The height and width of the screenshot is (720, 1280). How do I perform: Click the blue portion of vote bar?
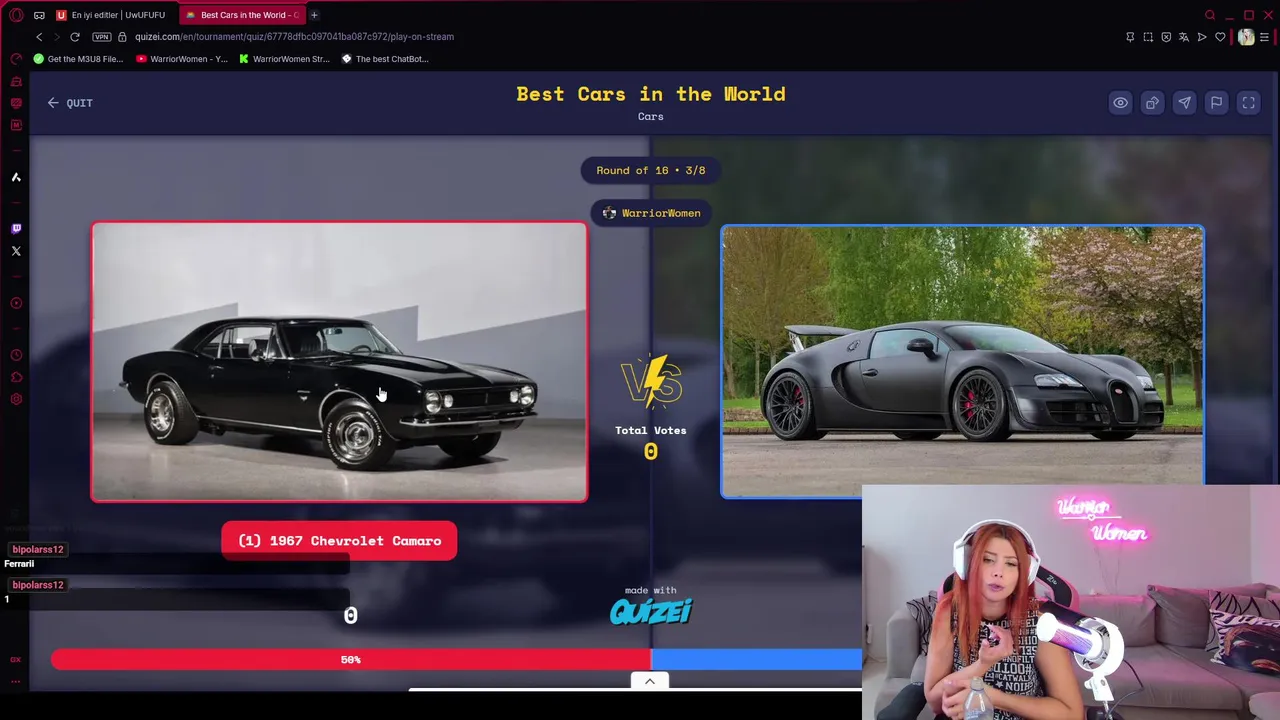(x=756, y=660)
